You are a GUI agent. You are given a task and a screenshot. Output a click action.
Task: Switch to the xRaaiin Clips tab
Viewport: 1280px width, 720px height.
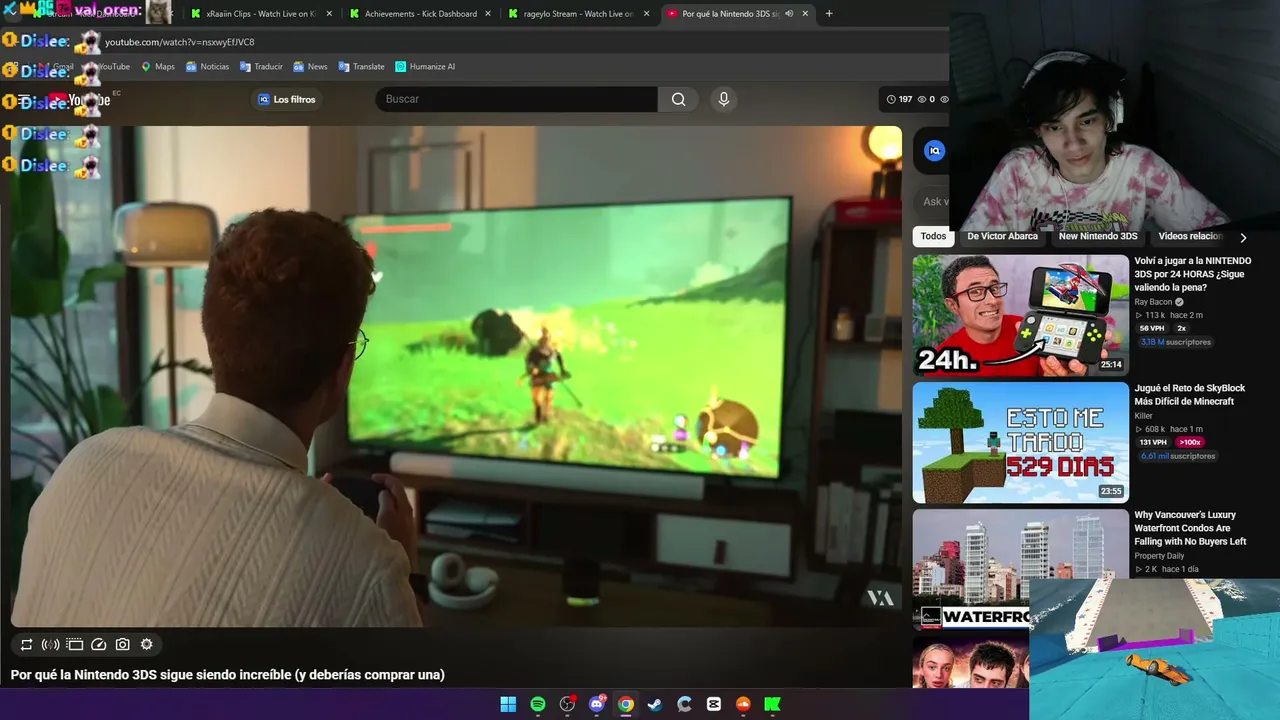click(x=262, y=14)
